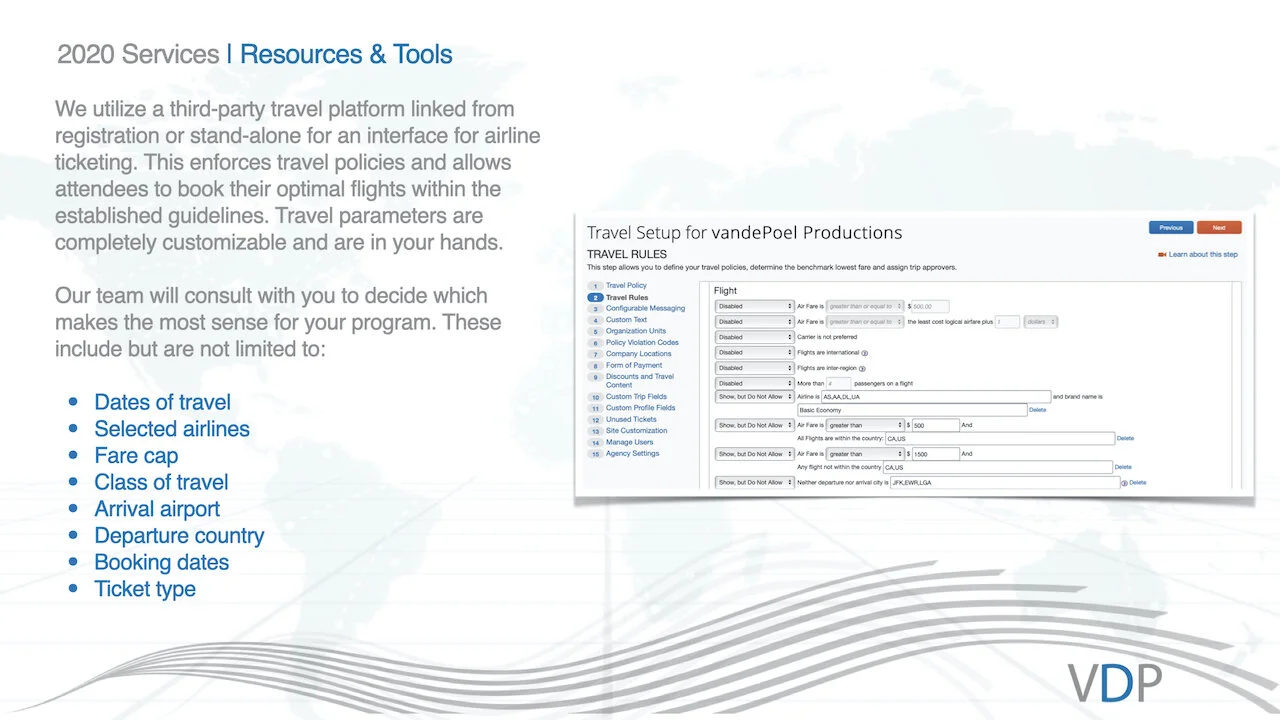Screen dimensions: 1280x720
Task: Open the dollars unit dropdown
Action: [1040, 322]
